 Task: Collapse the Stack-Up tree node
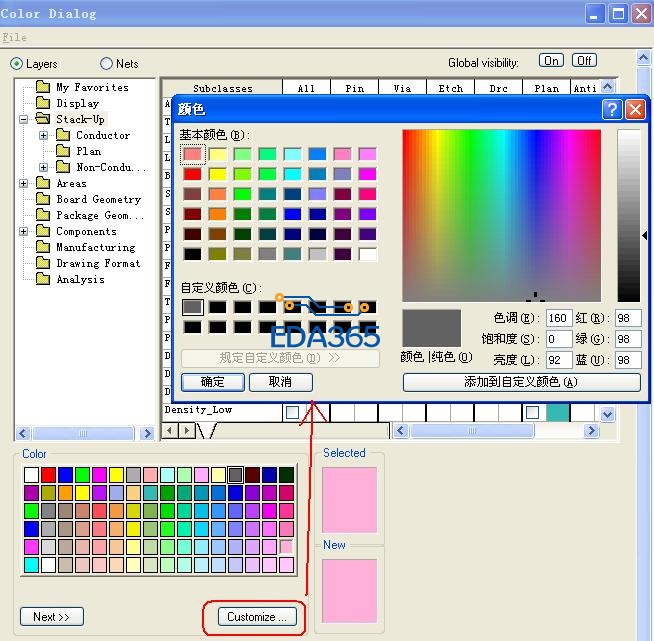point(24,119)
